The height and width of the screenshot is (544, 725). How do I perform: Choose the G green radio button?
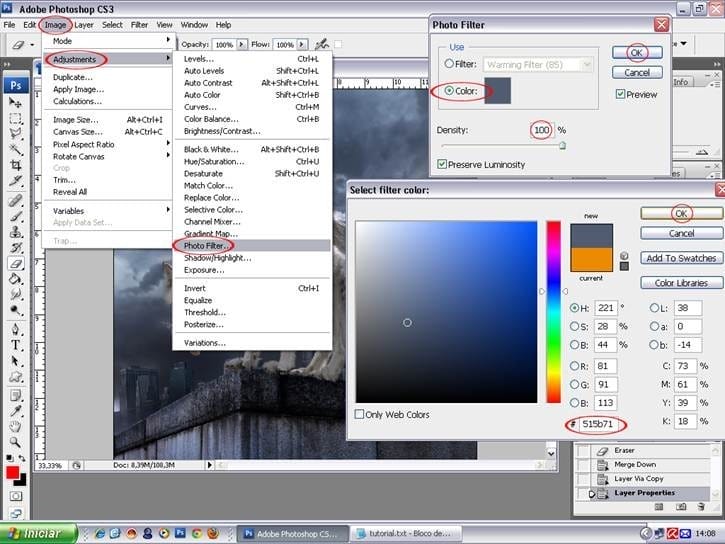click(574, 385)
